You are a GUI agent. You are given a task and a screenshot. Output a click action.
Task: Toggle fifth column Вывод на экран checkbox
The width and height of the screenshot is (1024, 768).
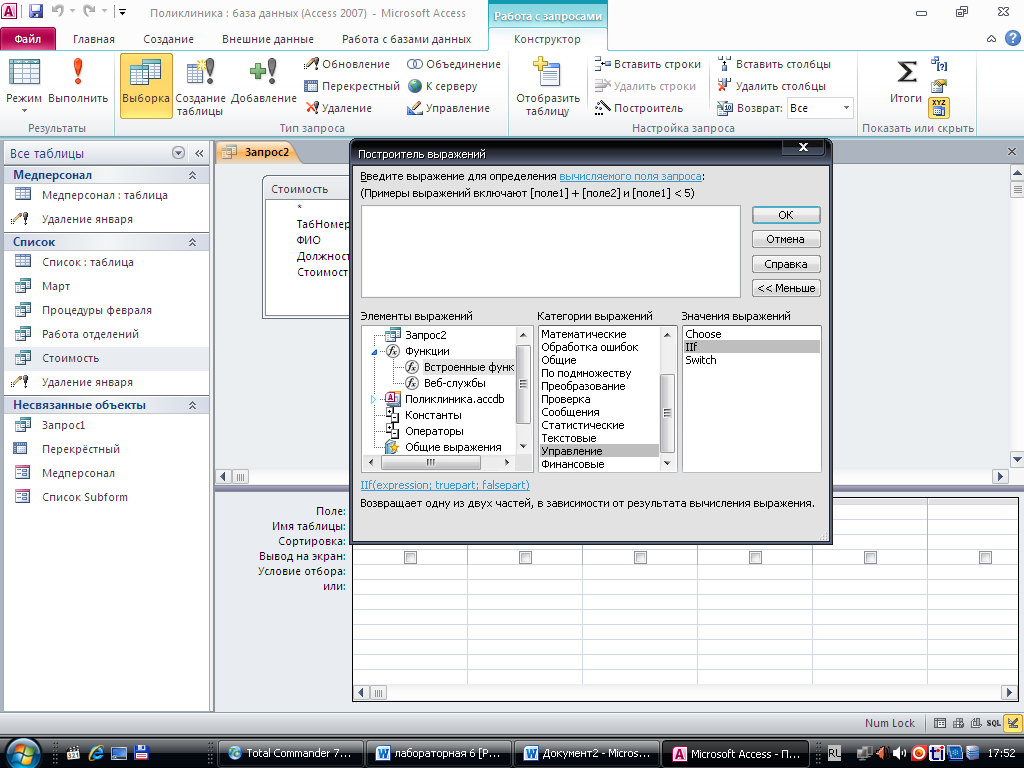click(870, 557)
